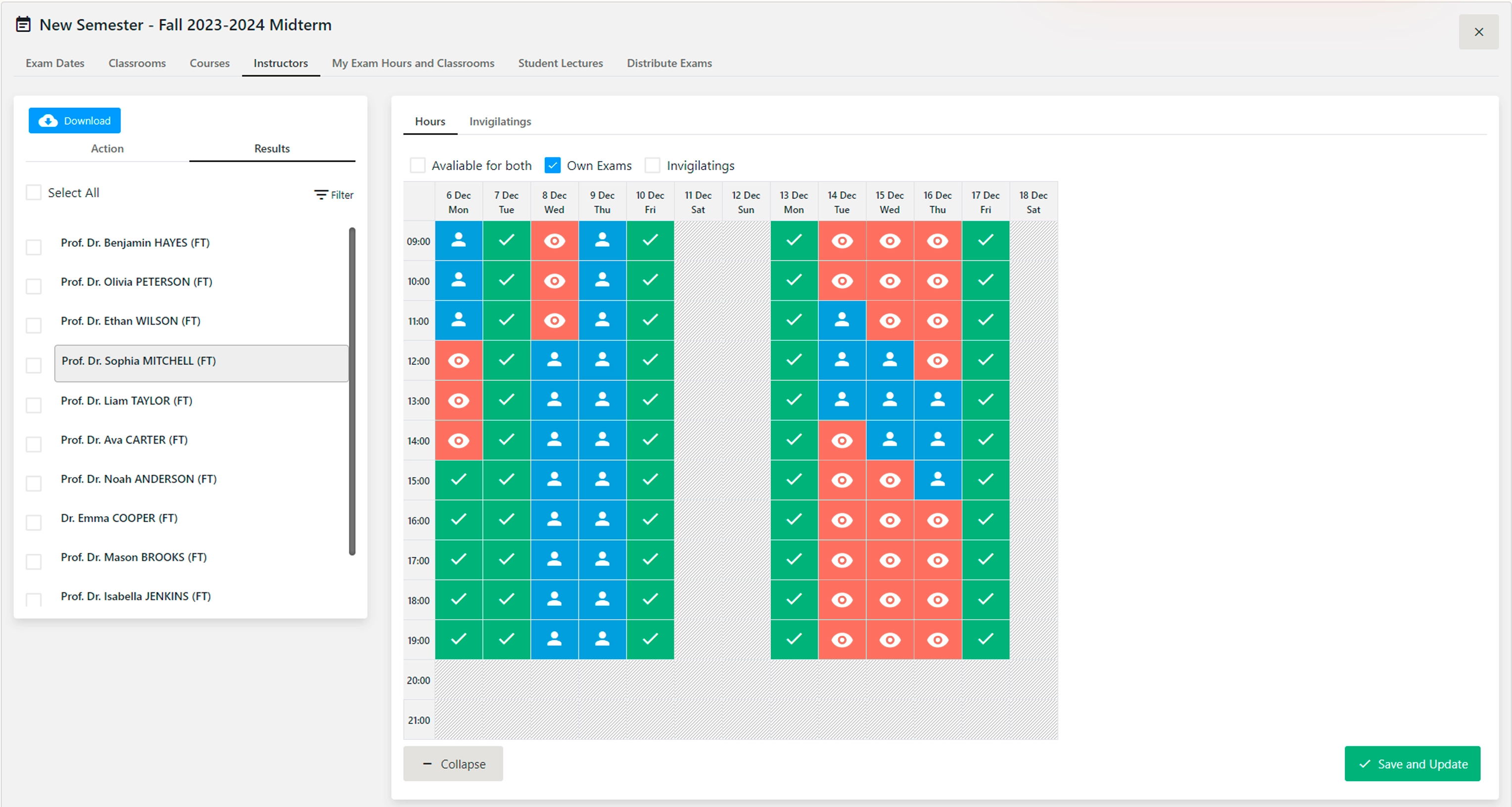Click the eye icon on 16 Dec at 11:00
The width and height of the screenshot is (1512, 807).
[x=937, y=321]
